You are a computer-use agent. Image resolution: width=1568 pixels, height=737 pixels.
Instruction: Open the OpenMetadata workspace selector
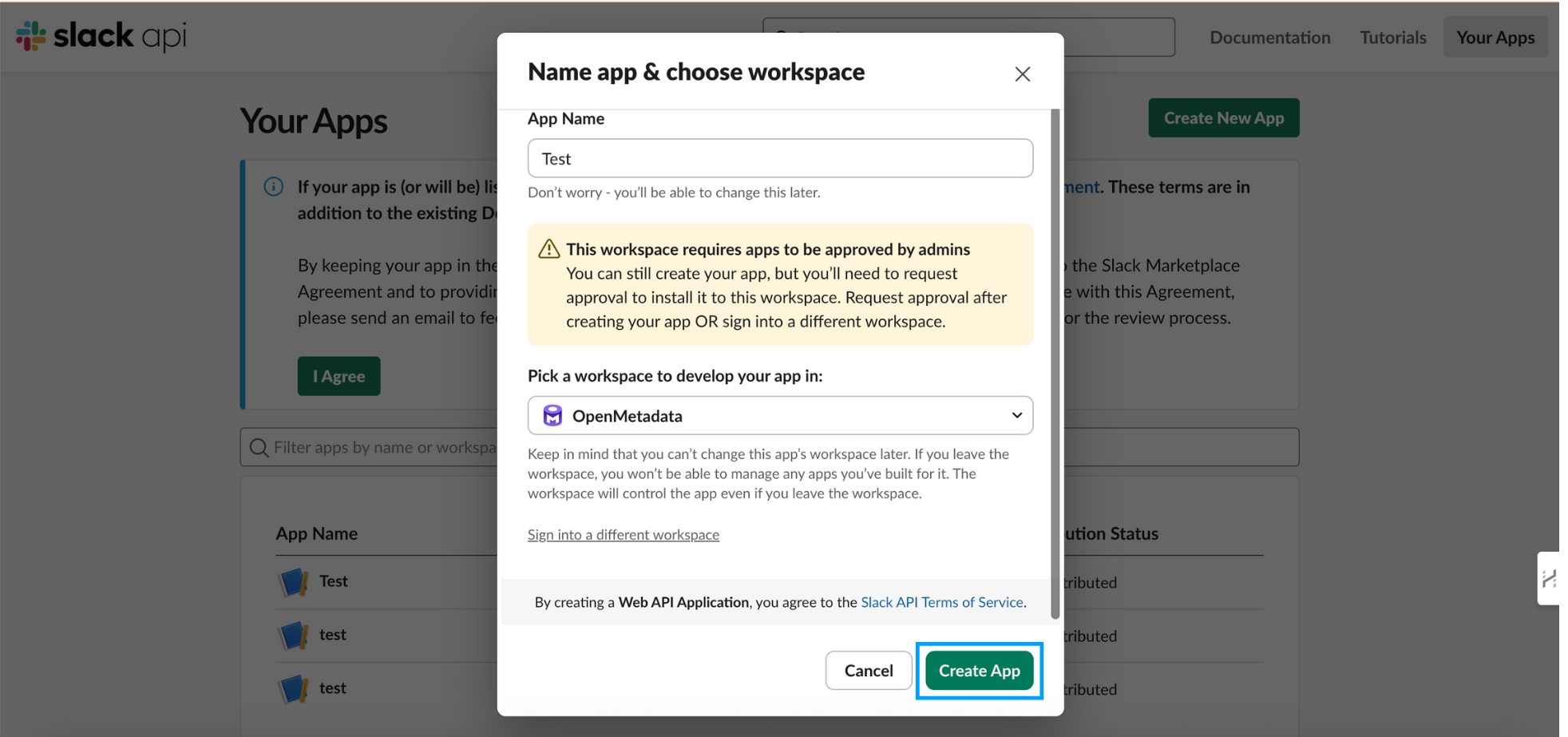click(x=779, y=416)
